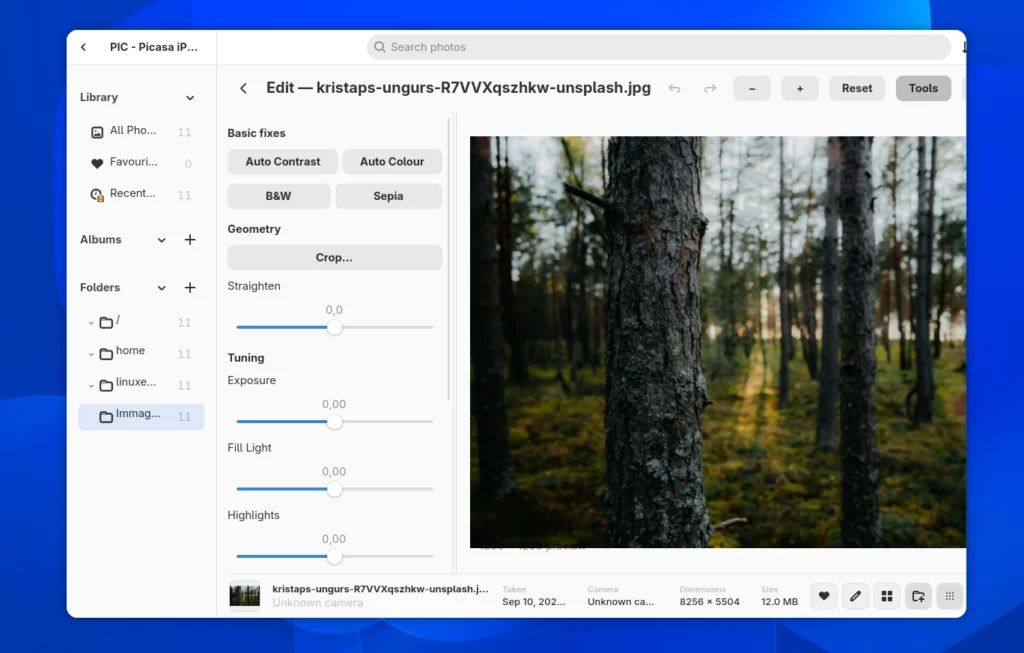Image resolution: width=1024 pixels, height=653 pixels.
Task: Collapse the Folders section chevron
Action: 161,288
